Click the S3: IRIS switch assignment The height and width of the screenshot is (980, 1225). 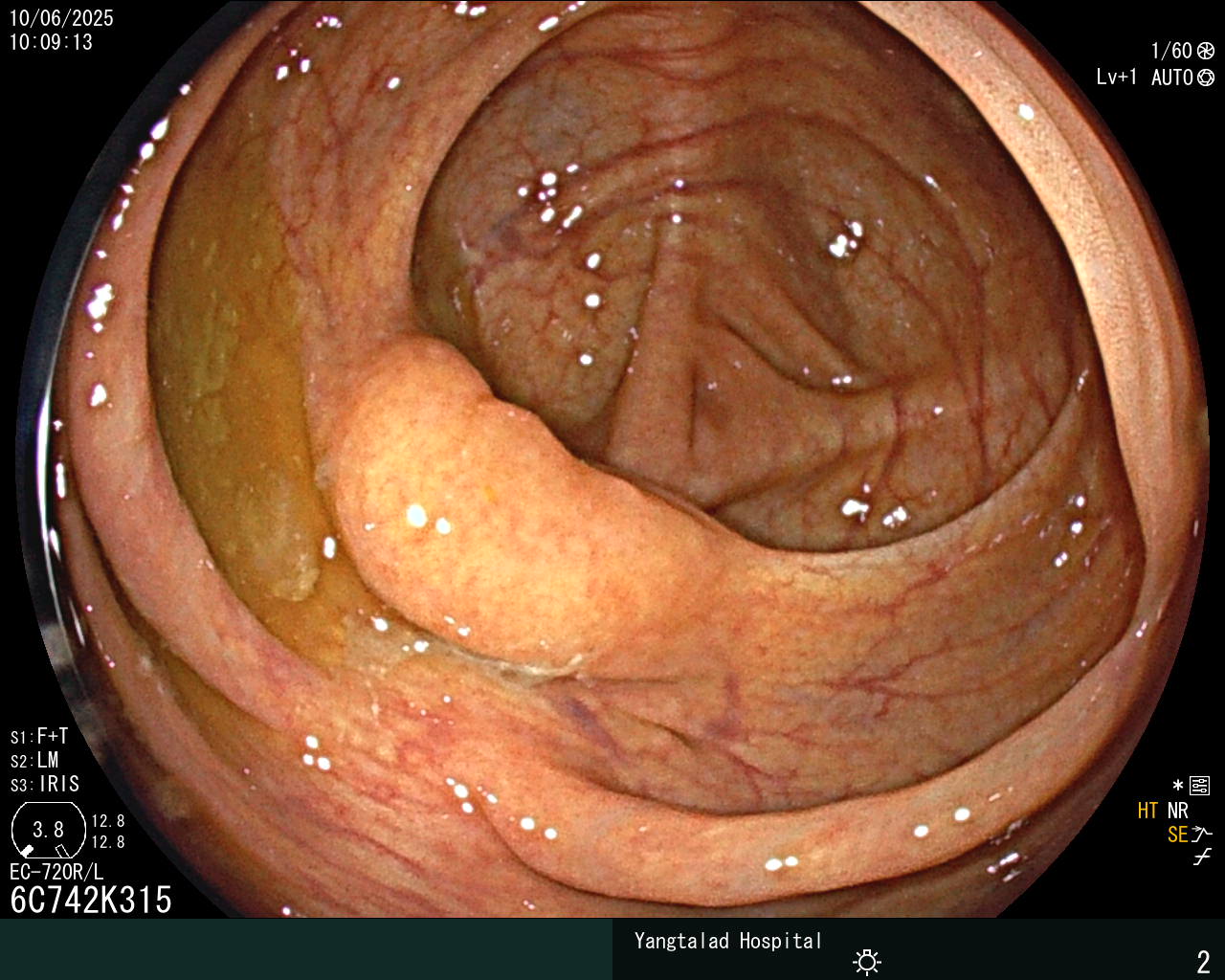tap(45, 784)
